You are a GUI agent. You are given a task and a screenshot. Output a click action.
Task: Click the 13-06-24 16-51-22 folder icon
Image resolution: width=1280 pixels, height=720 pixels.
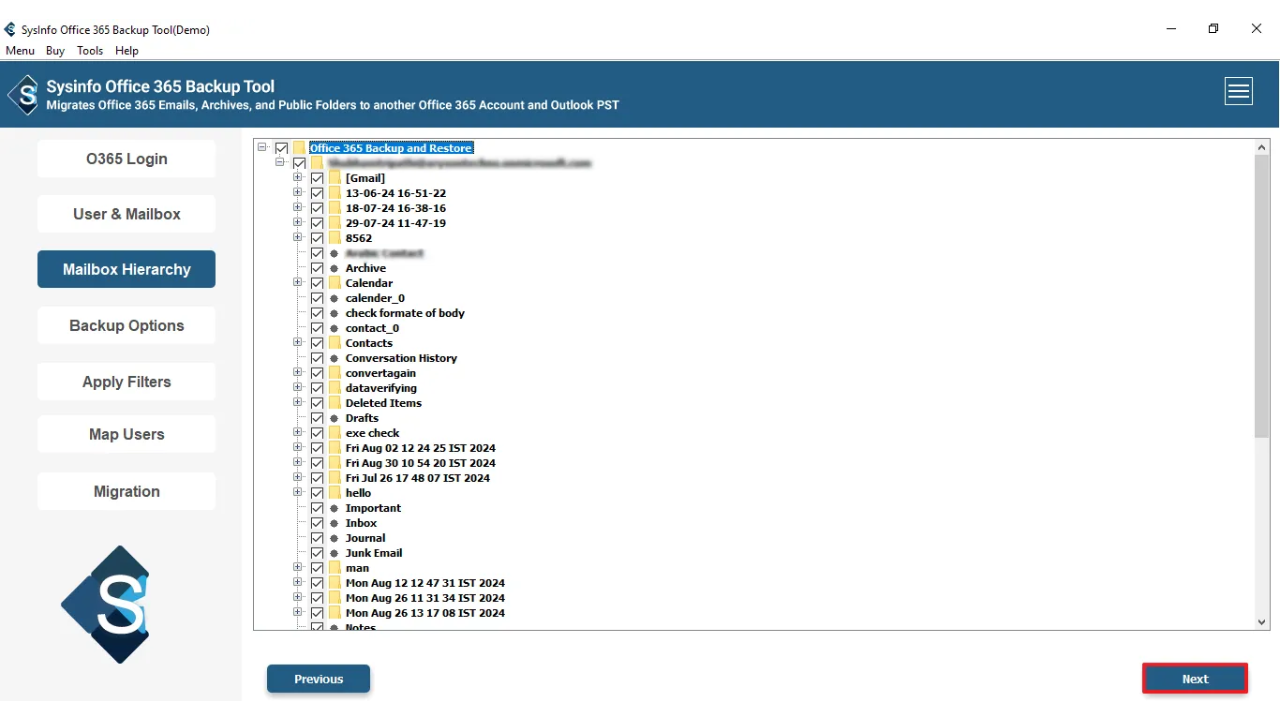[335, 193]
